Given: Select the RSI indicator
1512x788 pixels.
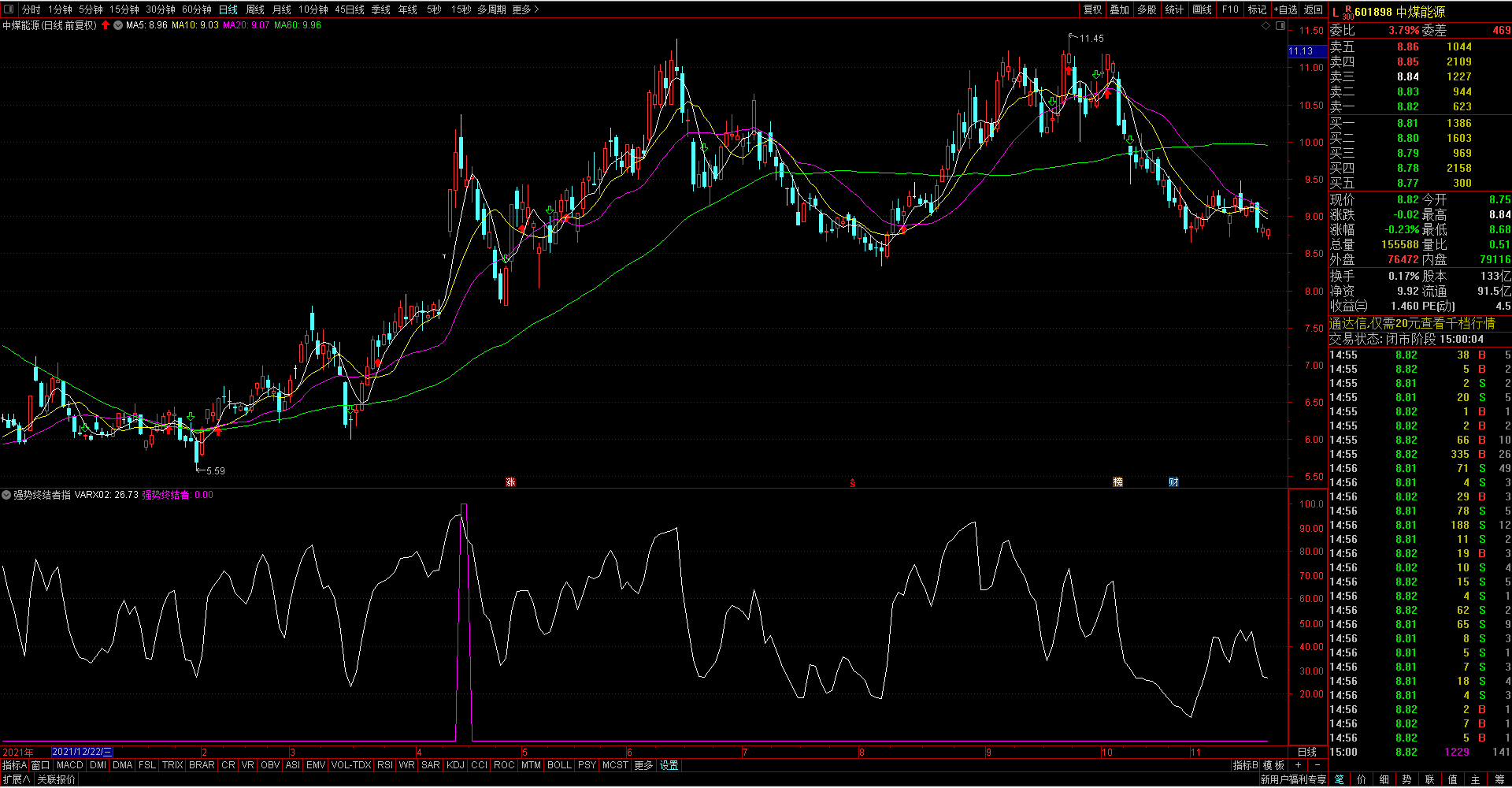Looking at the screenshot, I should tap(385, 765).
